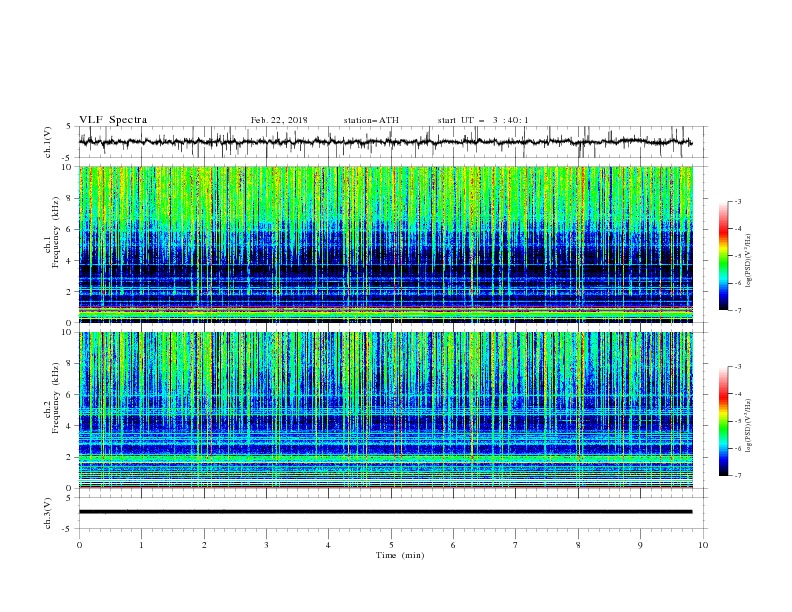The height and width of the screenshot is (612, 792).
Task: Click the ch.1 waveform trace
Action: pos(385,142)
